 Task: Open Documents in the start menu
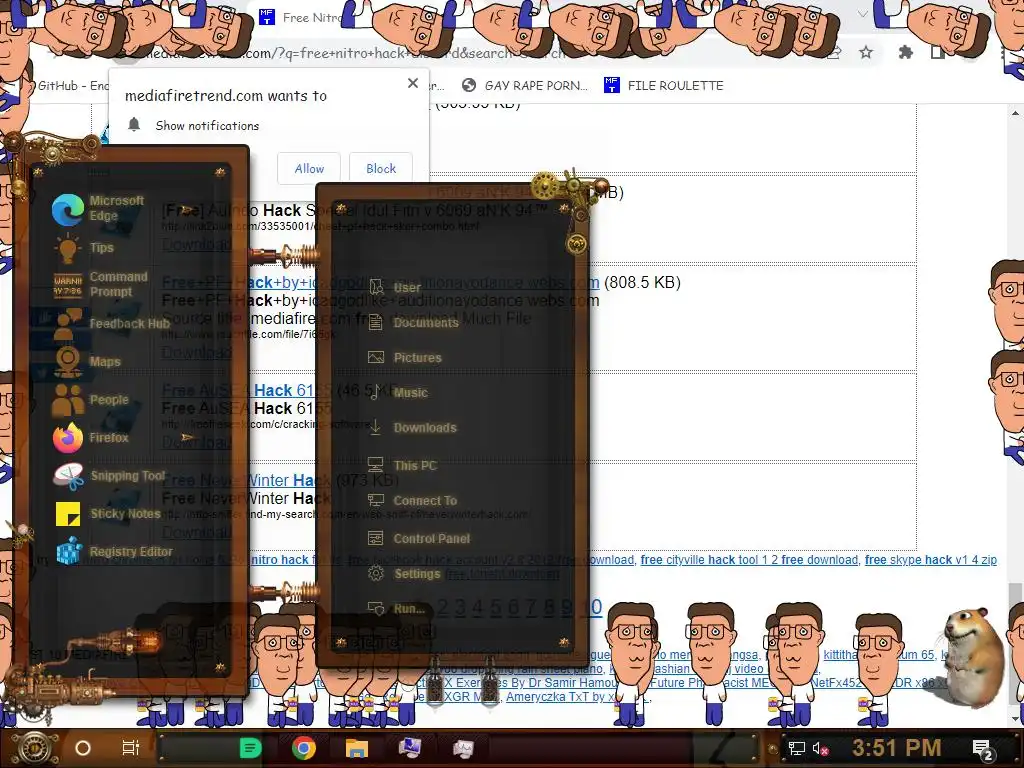click(x=413, y=323)
